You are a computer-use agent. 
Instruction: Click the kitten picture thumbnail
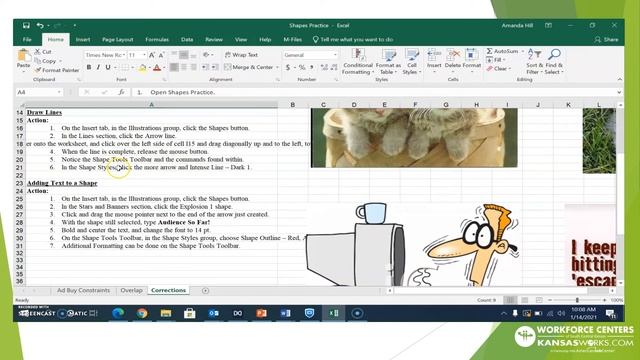(414, 138)
